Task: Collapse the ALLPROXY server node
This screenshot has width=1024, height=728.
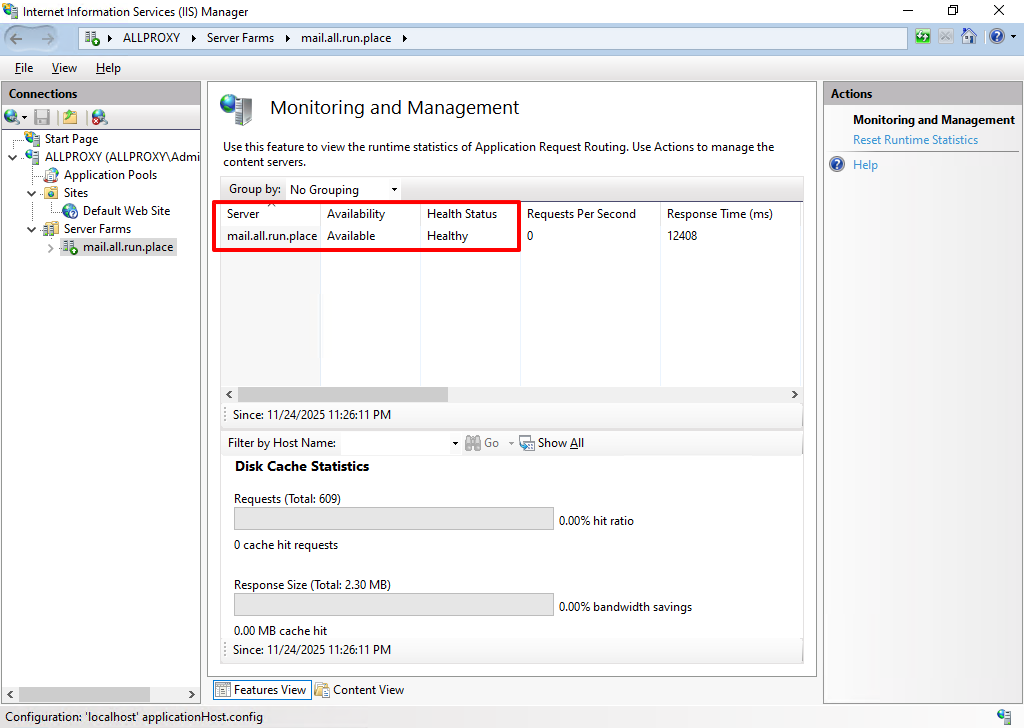Action: (12, 157)
